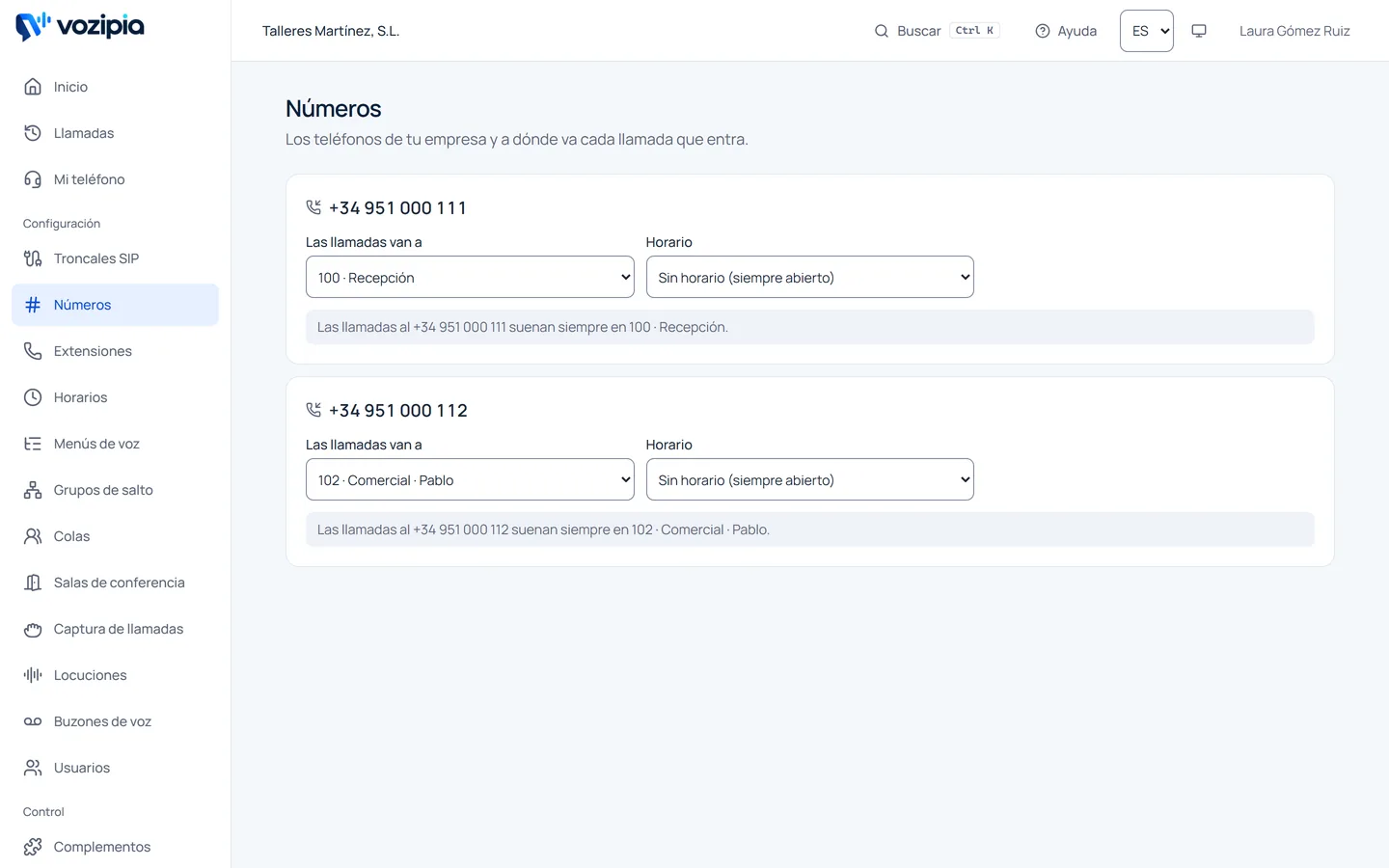
Task: Toggle the display theme monitor icon
Action: pos(1199,31)
